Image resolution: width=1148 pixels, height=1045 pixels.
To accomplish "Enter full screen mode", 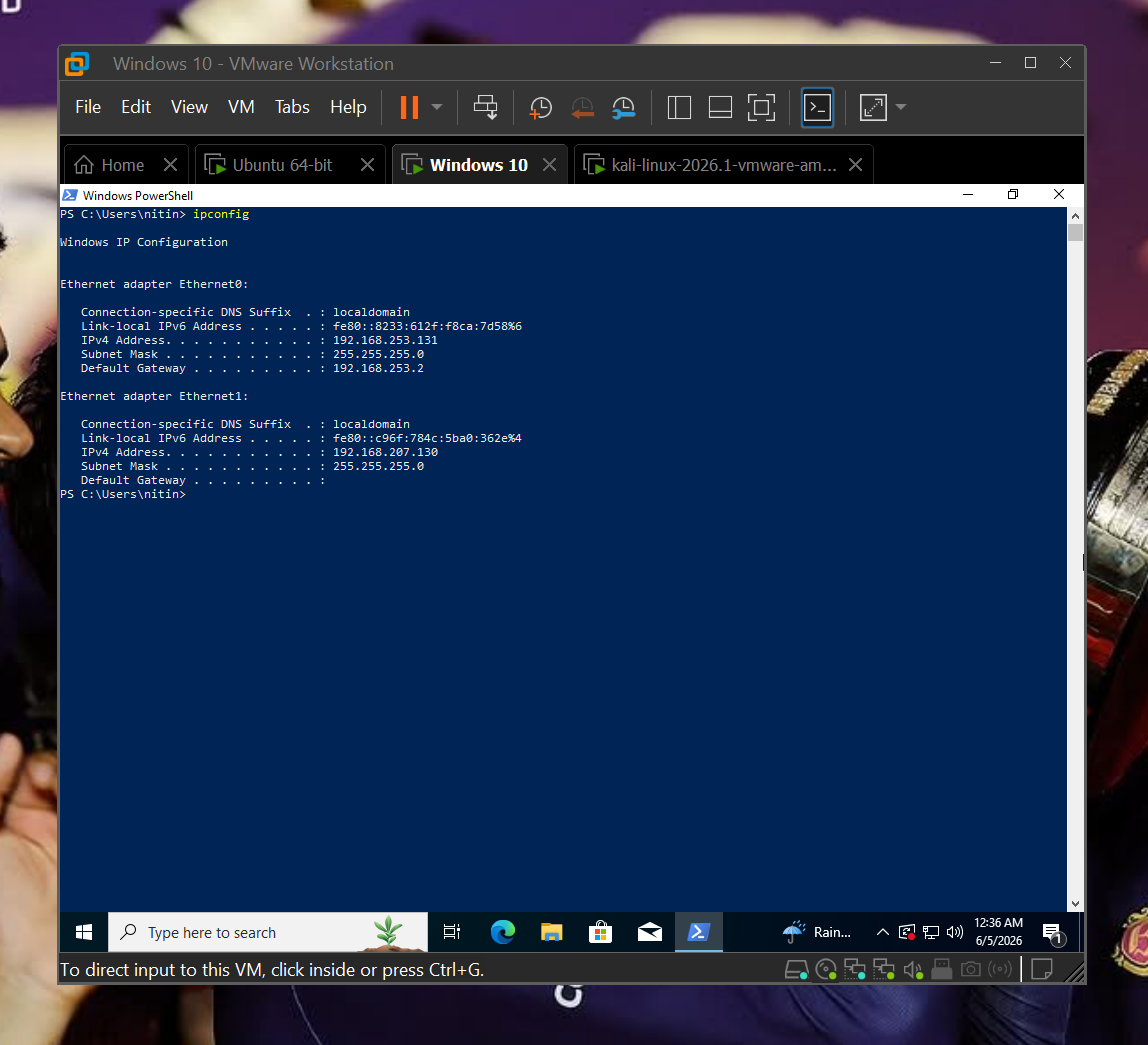I will [x=761, y=108].
